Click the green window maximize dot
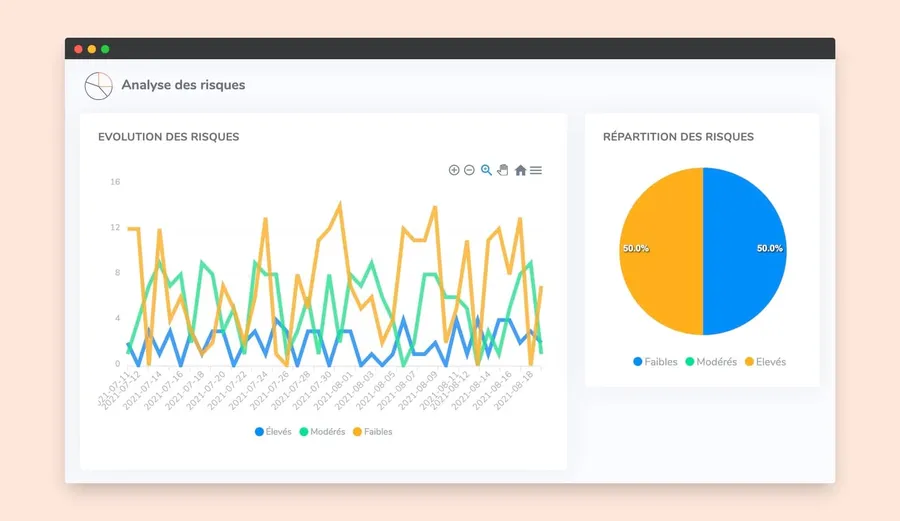900x521 pixels. [105, 49]
